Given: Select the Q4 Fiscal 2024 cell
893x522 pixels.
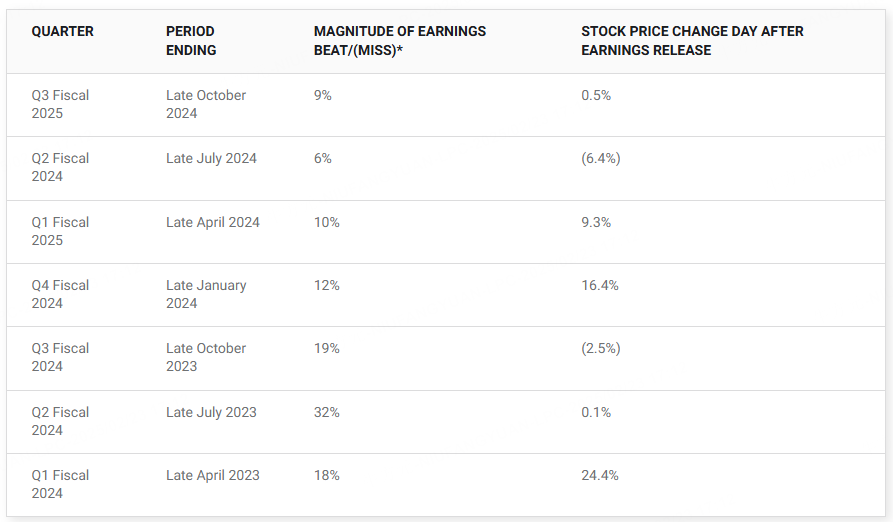Looking at the screenshot, I should point(60,294).
